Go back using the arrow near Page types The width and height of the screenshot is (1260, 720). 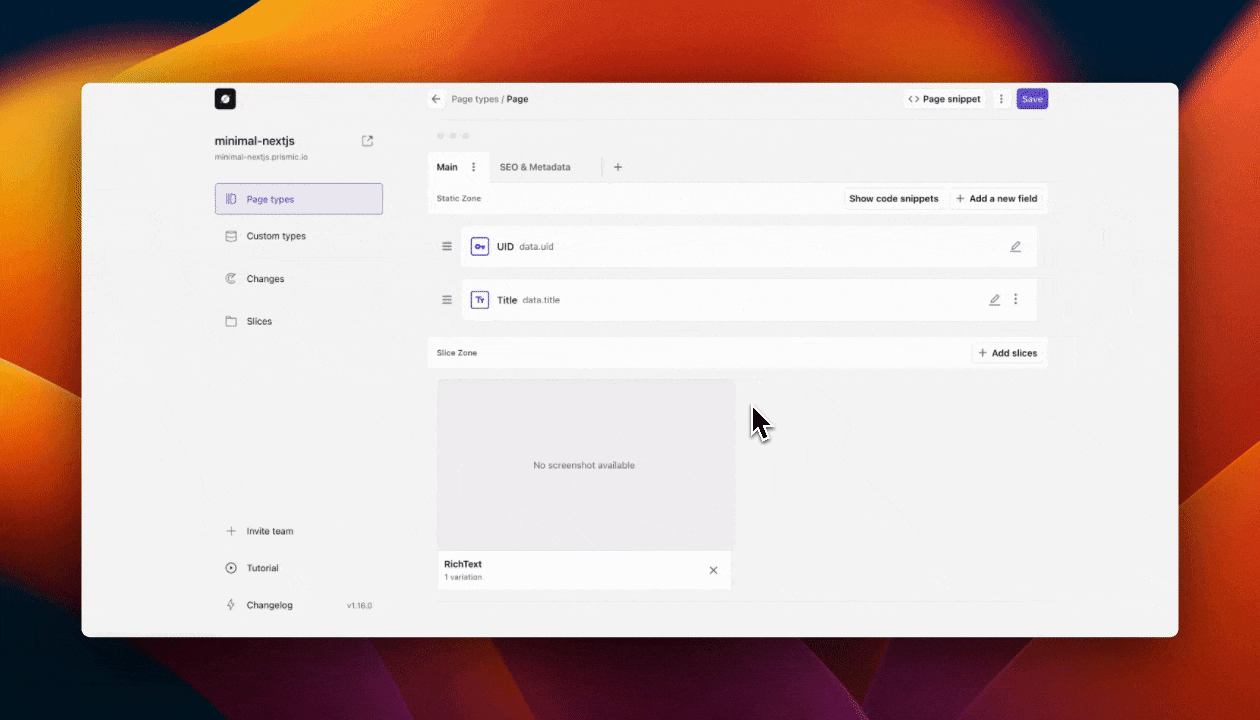tap(435, 99)
